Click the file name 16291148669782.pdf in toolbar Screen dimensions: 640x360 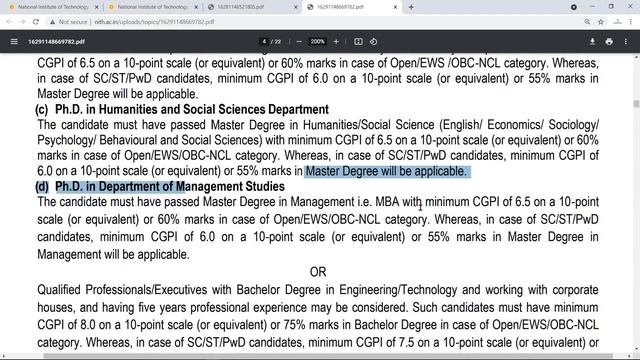click(x=56, y=42)
